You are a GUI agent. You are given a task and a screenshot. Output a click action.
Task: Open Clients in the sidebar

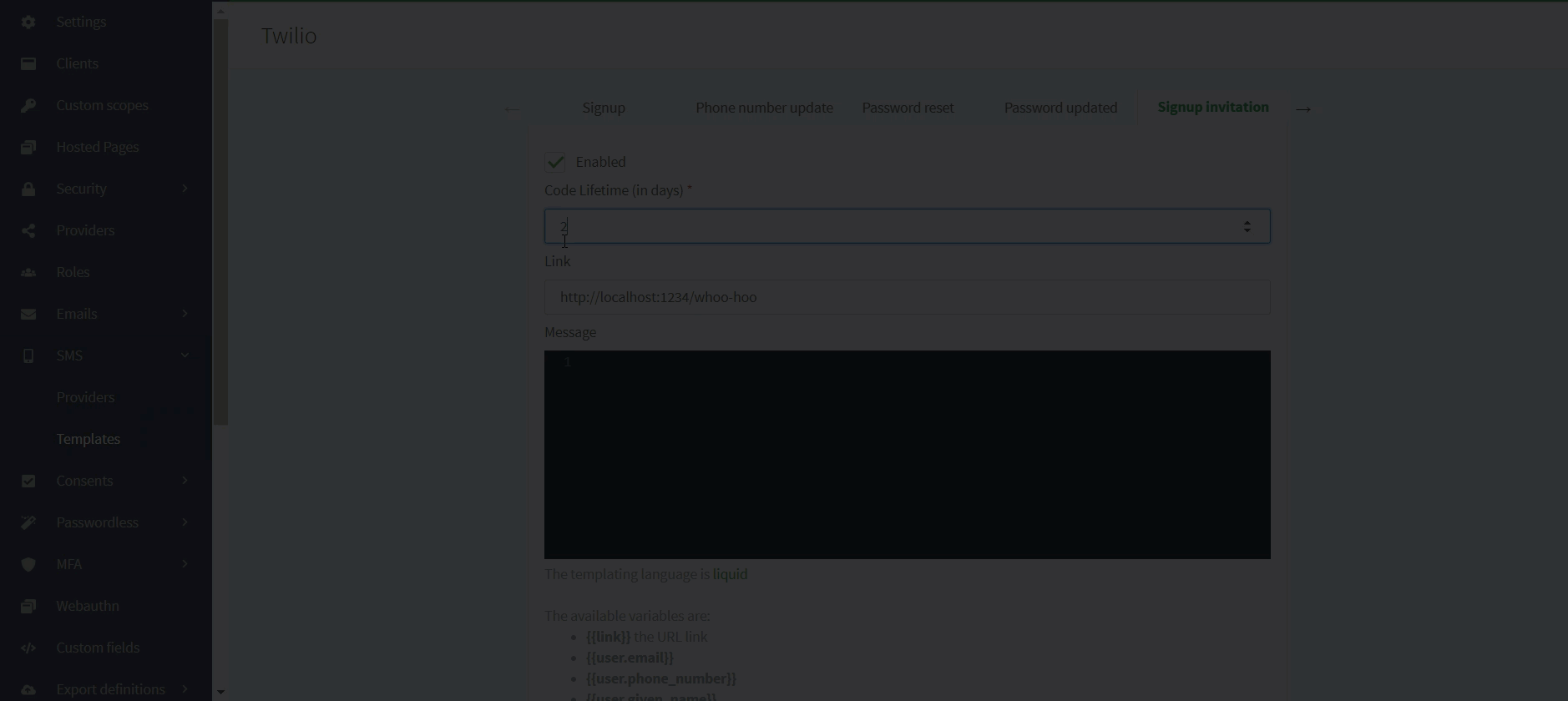click(x=77, y=63)
